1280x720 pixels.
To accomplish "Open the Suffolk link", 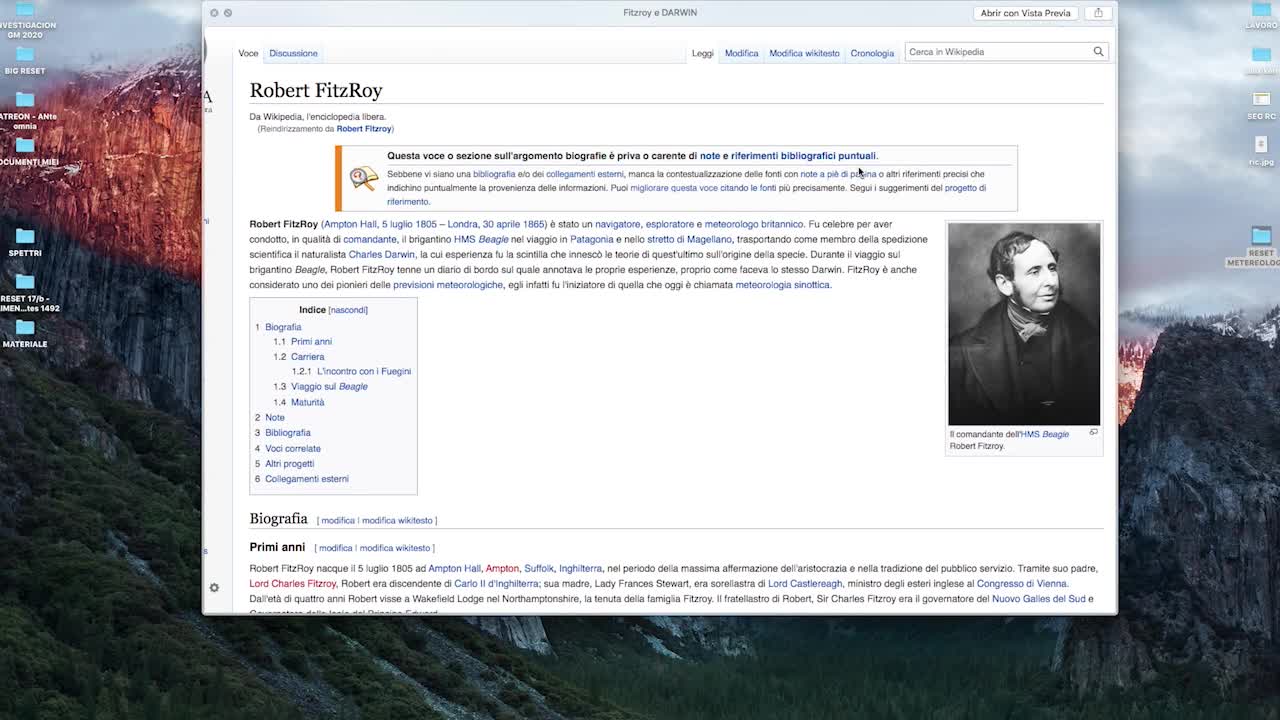I will click(x=539, y=569).
